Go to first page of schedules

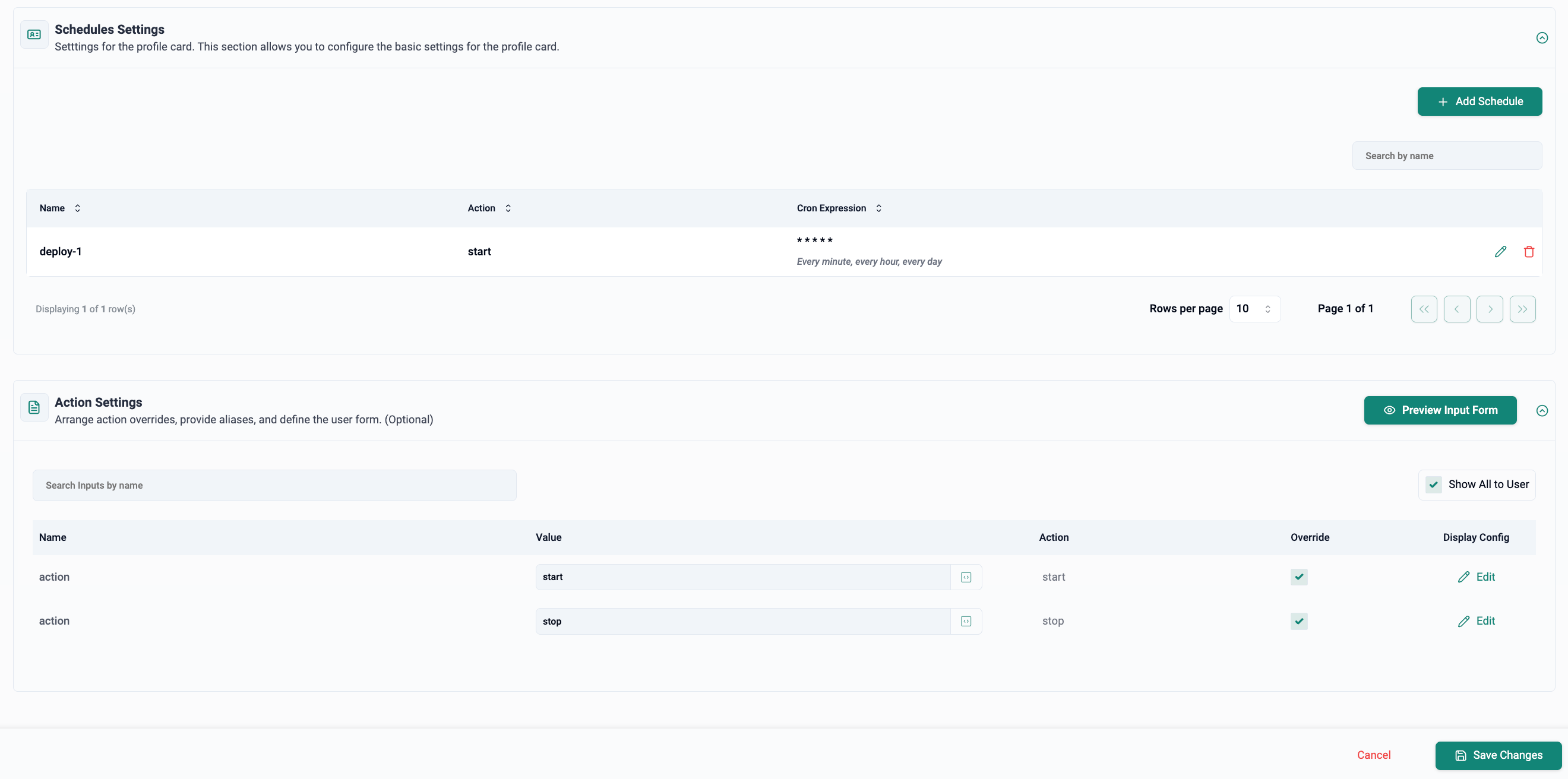[1424, 309]
